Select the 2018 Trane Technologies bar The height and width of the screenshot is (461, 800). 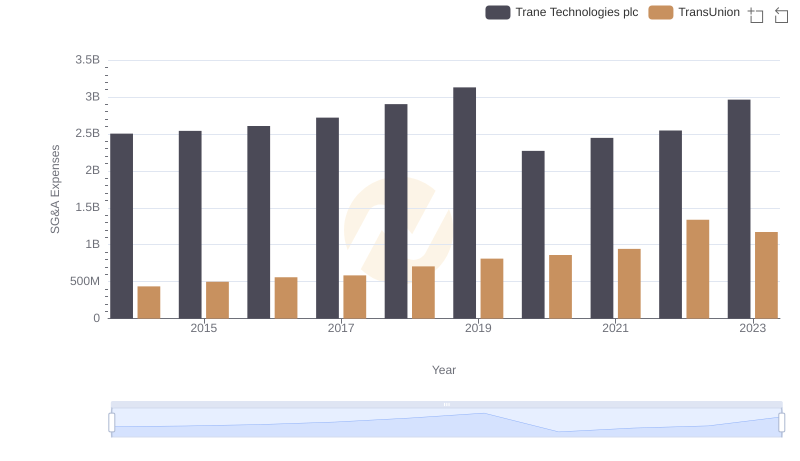click(x=396, y=211)
